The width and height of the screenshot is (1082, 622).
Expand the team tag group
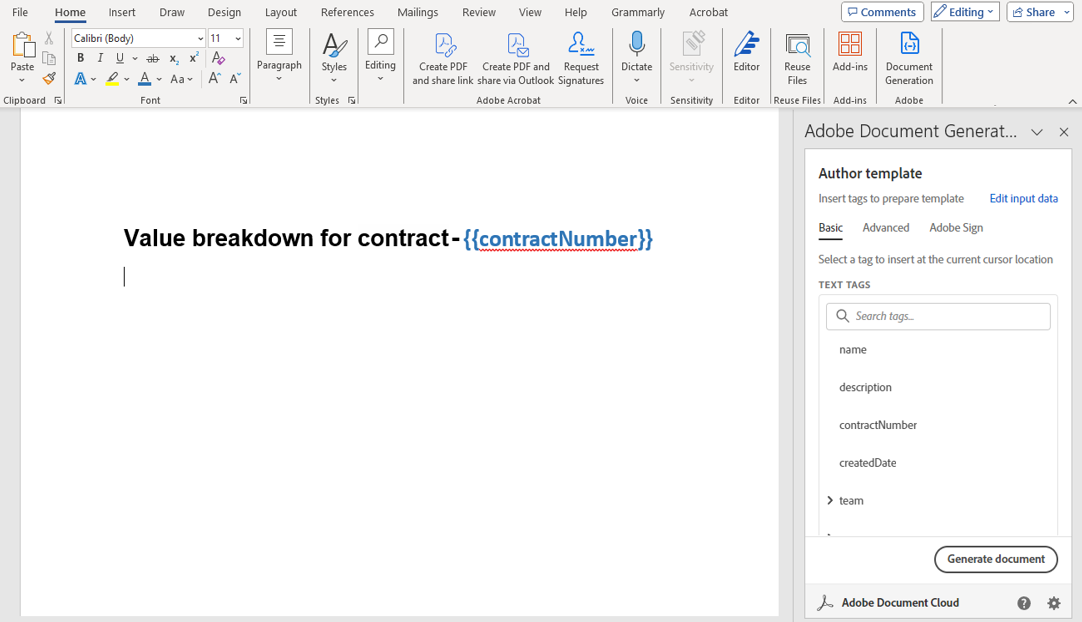point(830,500)
